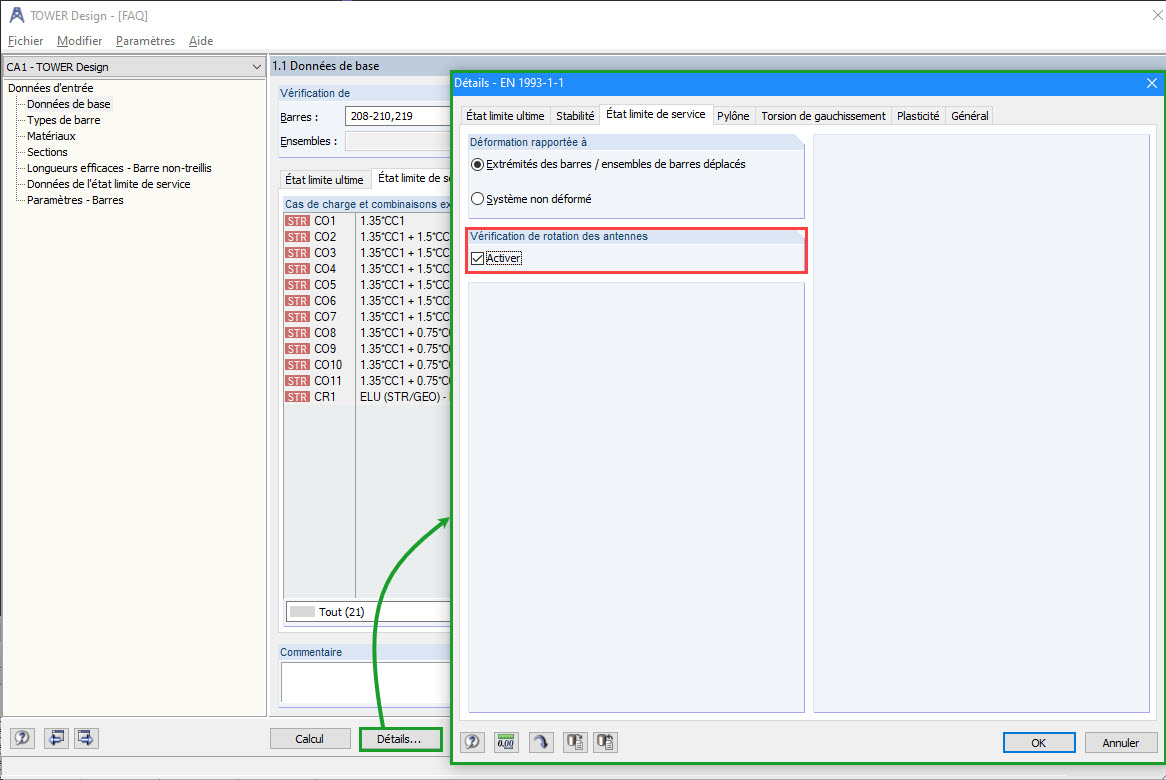Viewport: 1166px width, 780px height.
Task: Open the Paramètres menu
Action: click(145, 41)
